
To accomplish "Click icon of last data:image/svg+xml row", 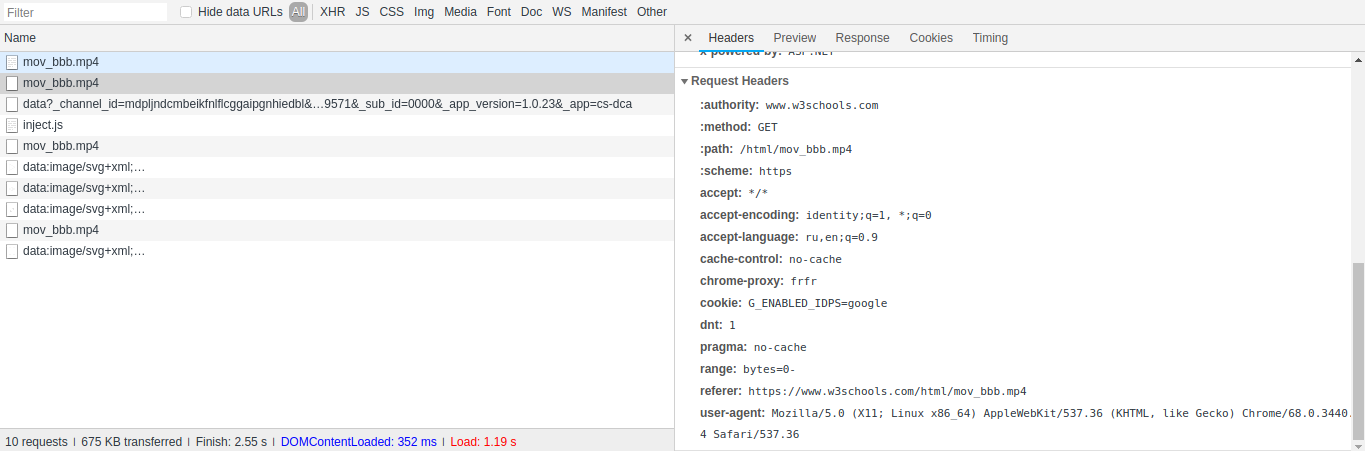I will coord(12,251).
